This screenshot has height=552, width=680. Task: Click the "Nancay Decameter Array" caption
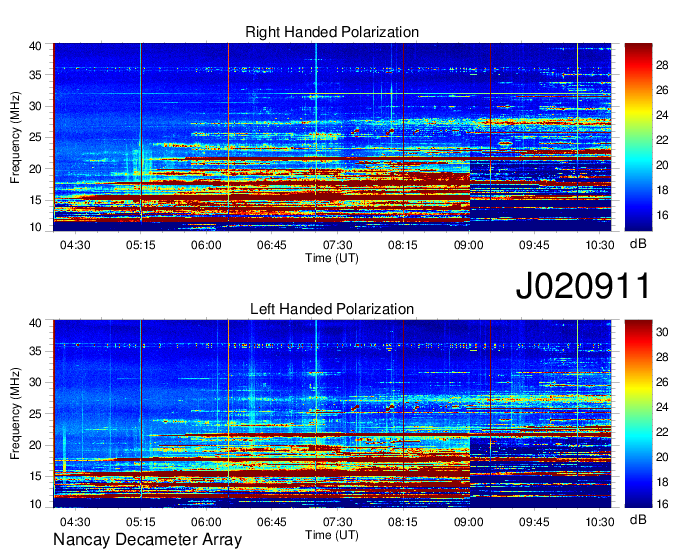point(147,540)
